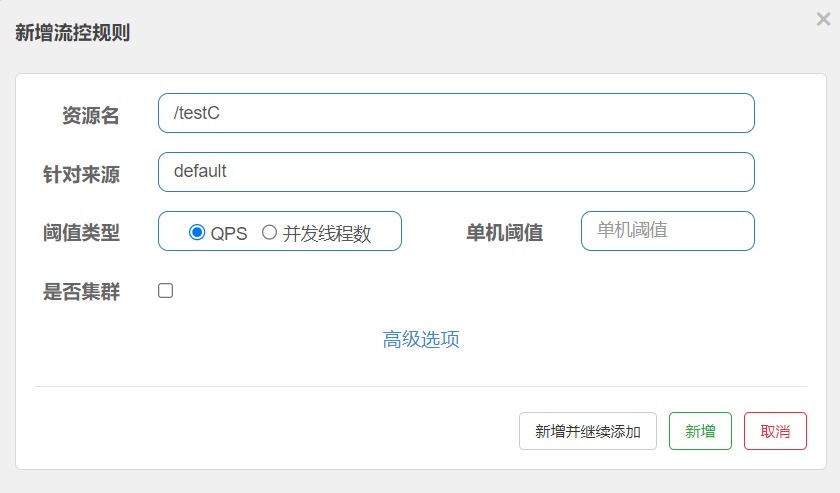Click the bold 单机阈值 label
This screenshot has width=840, height=493.
point(505,233)
